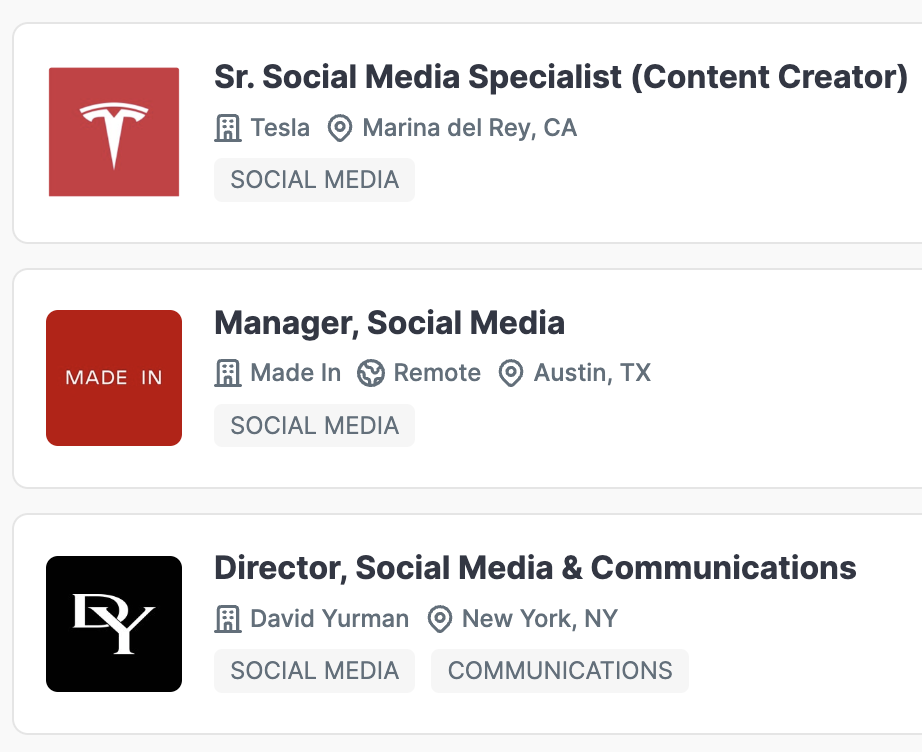
Task: Select SOCIAL MEDIA tag on Made In job
Action: [315, 426]
